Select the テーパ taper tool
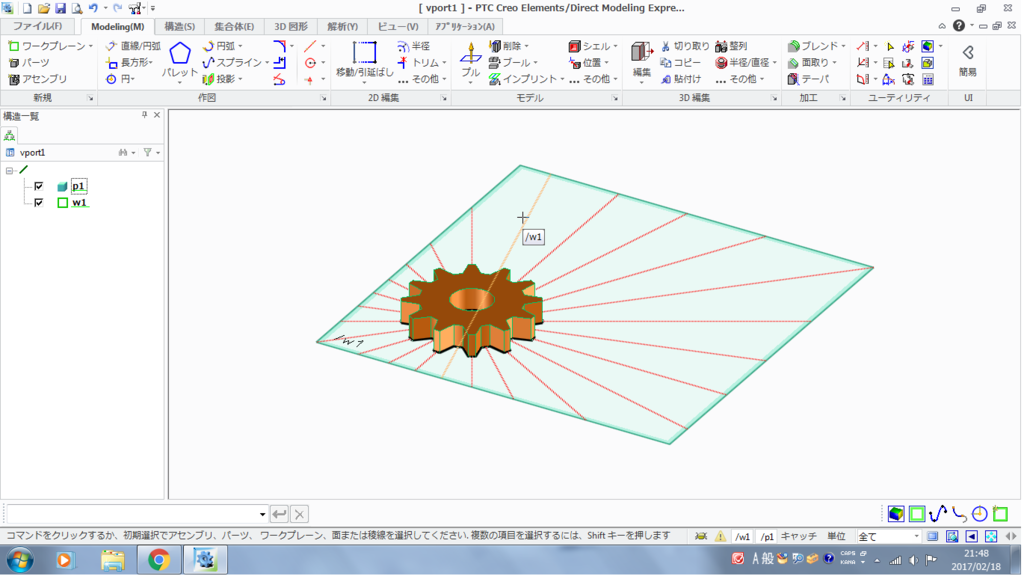The width and height of the screenshot is (1024, 576). [808, 79]
